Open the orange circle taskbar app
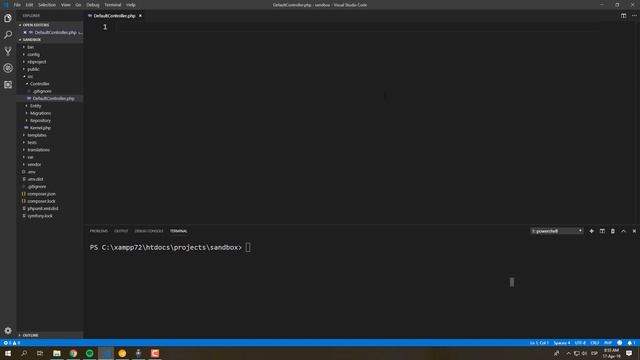This screenshot has height=360, width=640. pyautogui.click(x=122, y=353)
